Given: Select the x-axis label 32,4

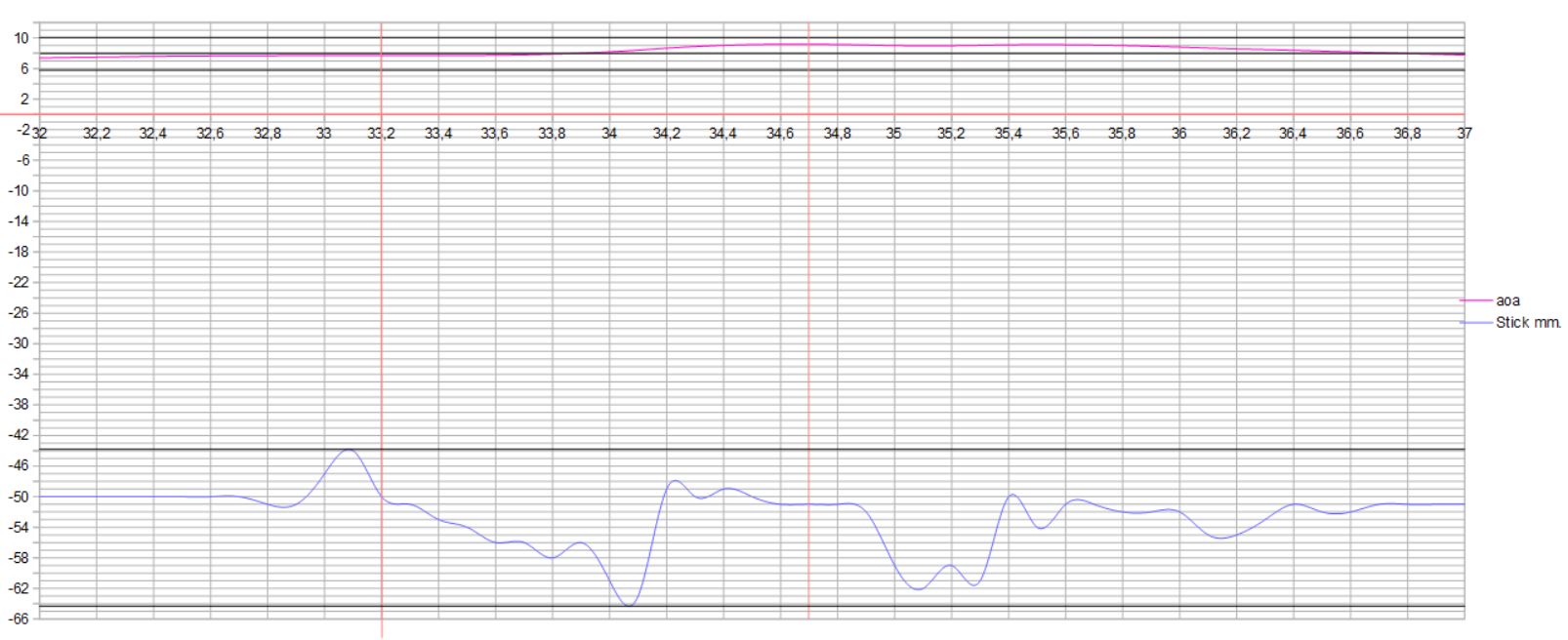Looking at the screenshot, I should point(153,134).
